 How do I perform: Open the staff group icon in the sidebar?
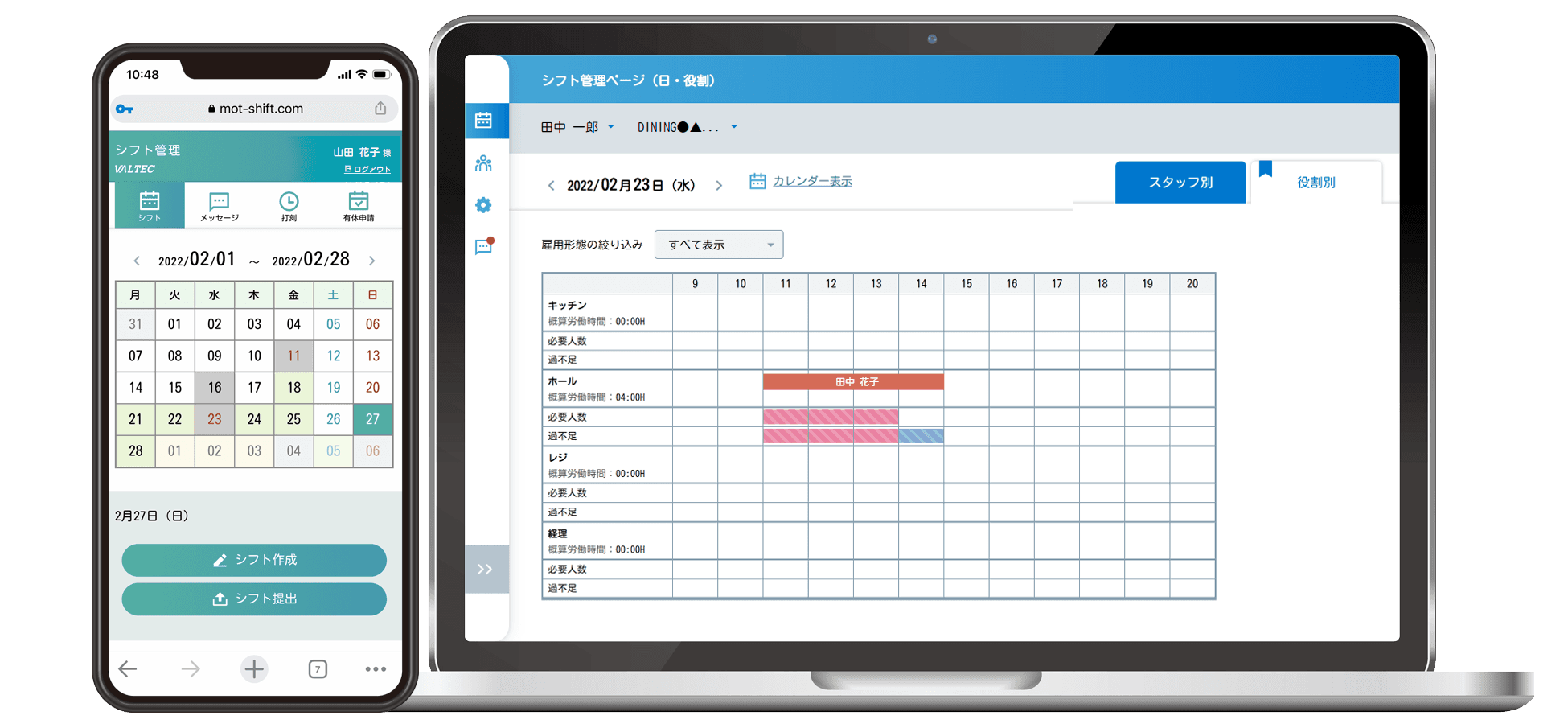click(x=483, y=164)
